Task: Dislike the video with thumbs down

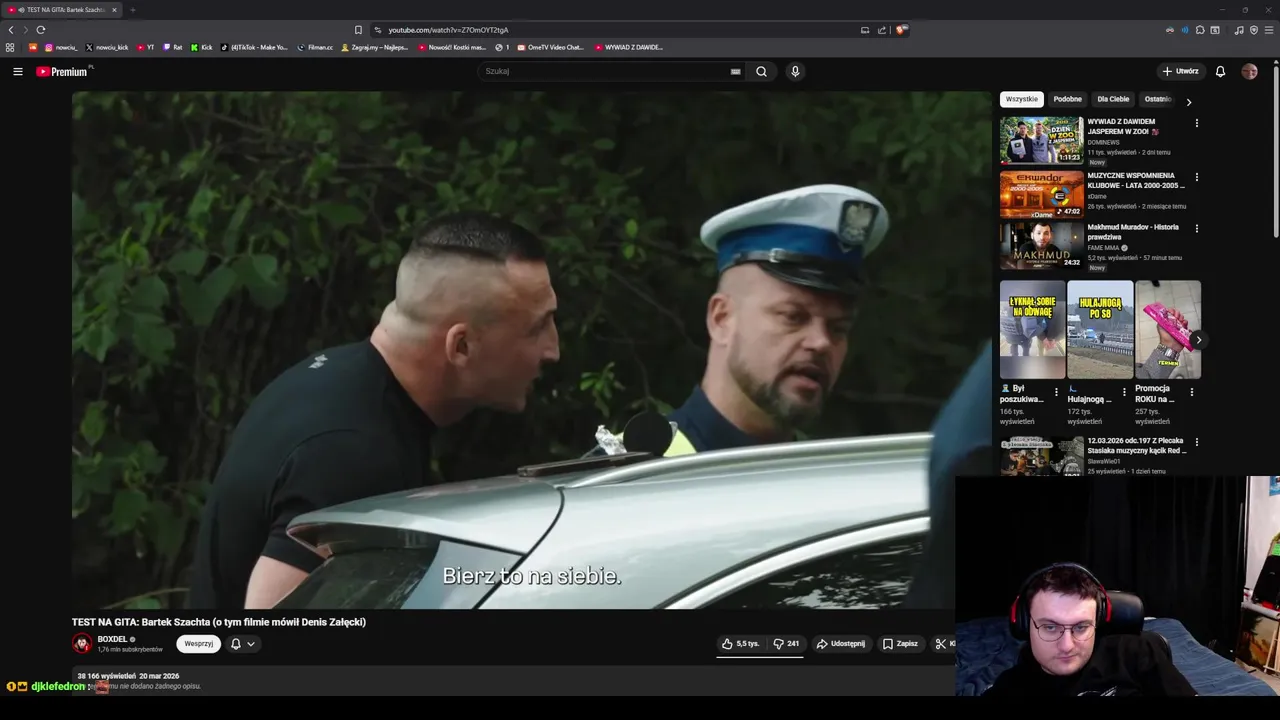Action: pos(786,644)
